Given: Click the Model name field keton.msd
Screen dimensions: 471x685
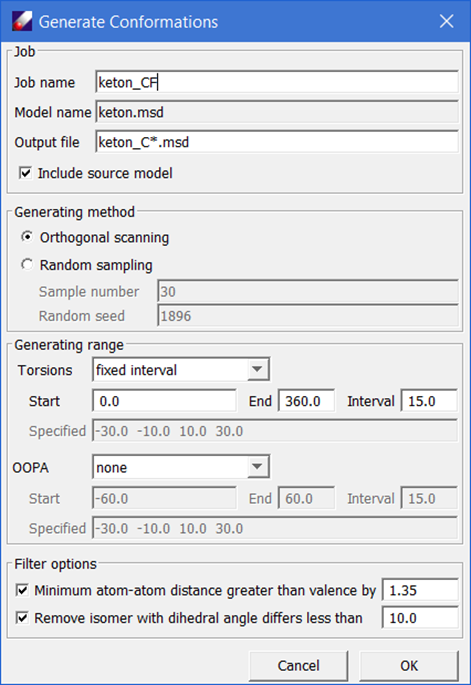Looking at the screenshot, I should pyautogui.click(x=277, y=112).
